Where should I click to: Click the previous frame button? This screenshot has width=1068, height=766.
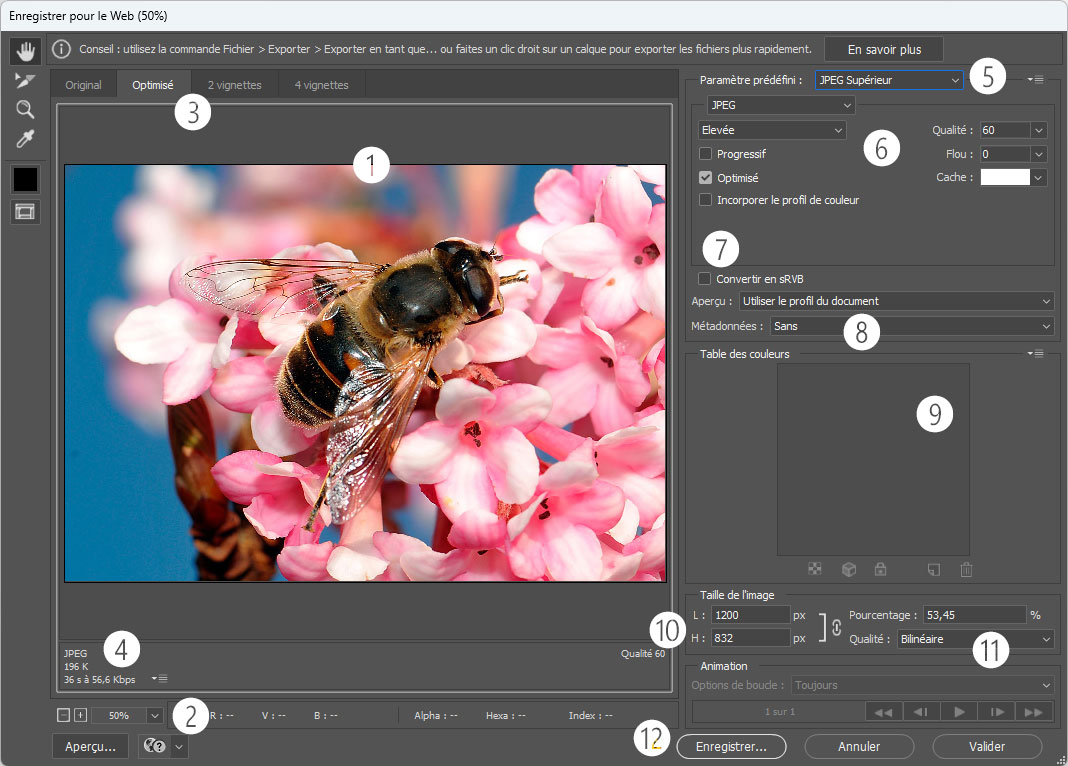tap(921, 712)
